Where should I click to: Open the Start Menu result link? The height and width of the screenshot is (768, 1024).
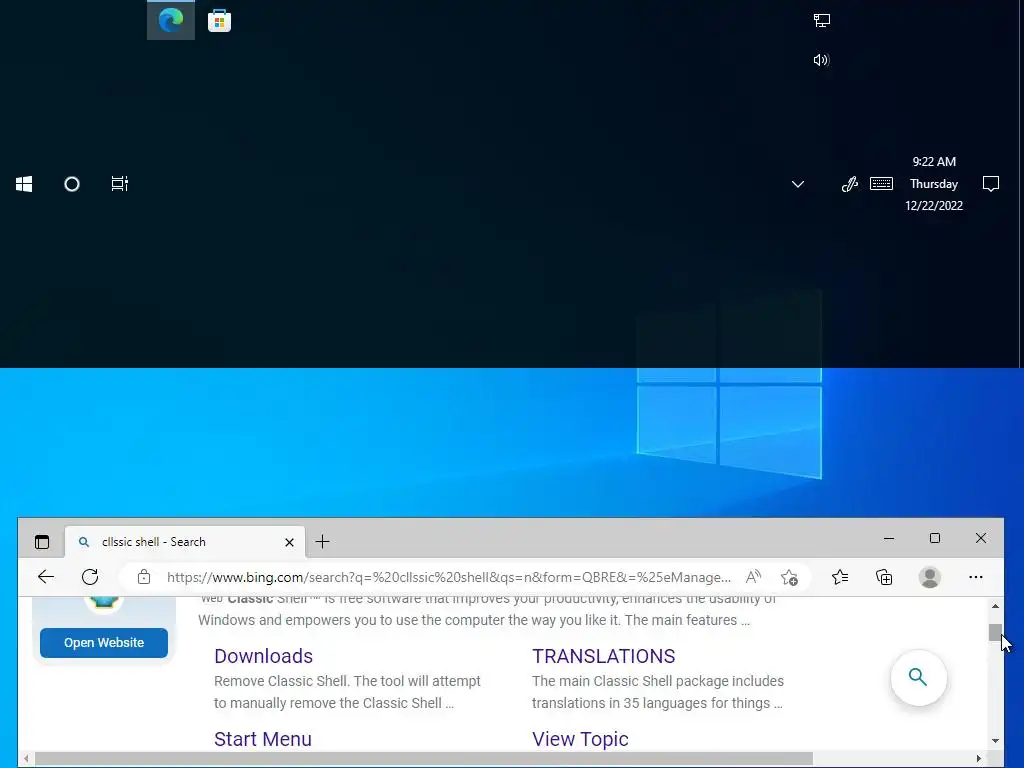point(263,739)
